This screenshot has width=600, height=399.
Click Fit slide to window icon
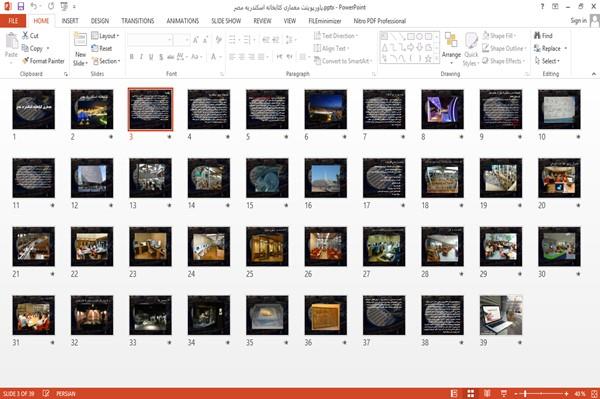tap(594, 393)
